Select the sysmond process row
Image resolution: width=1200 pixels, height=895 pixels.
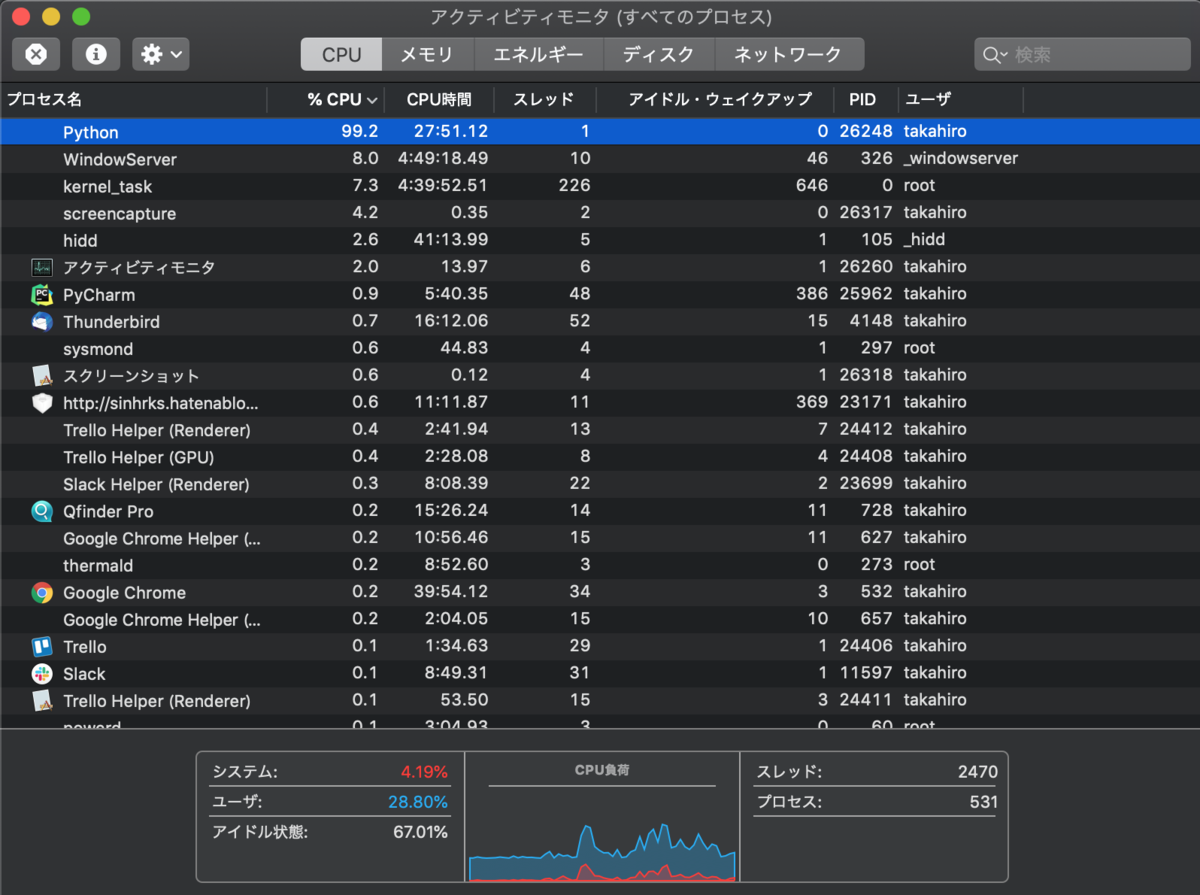click(600, 348)
